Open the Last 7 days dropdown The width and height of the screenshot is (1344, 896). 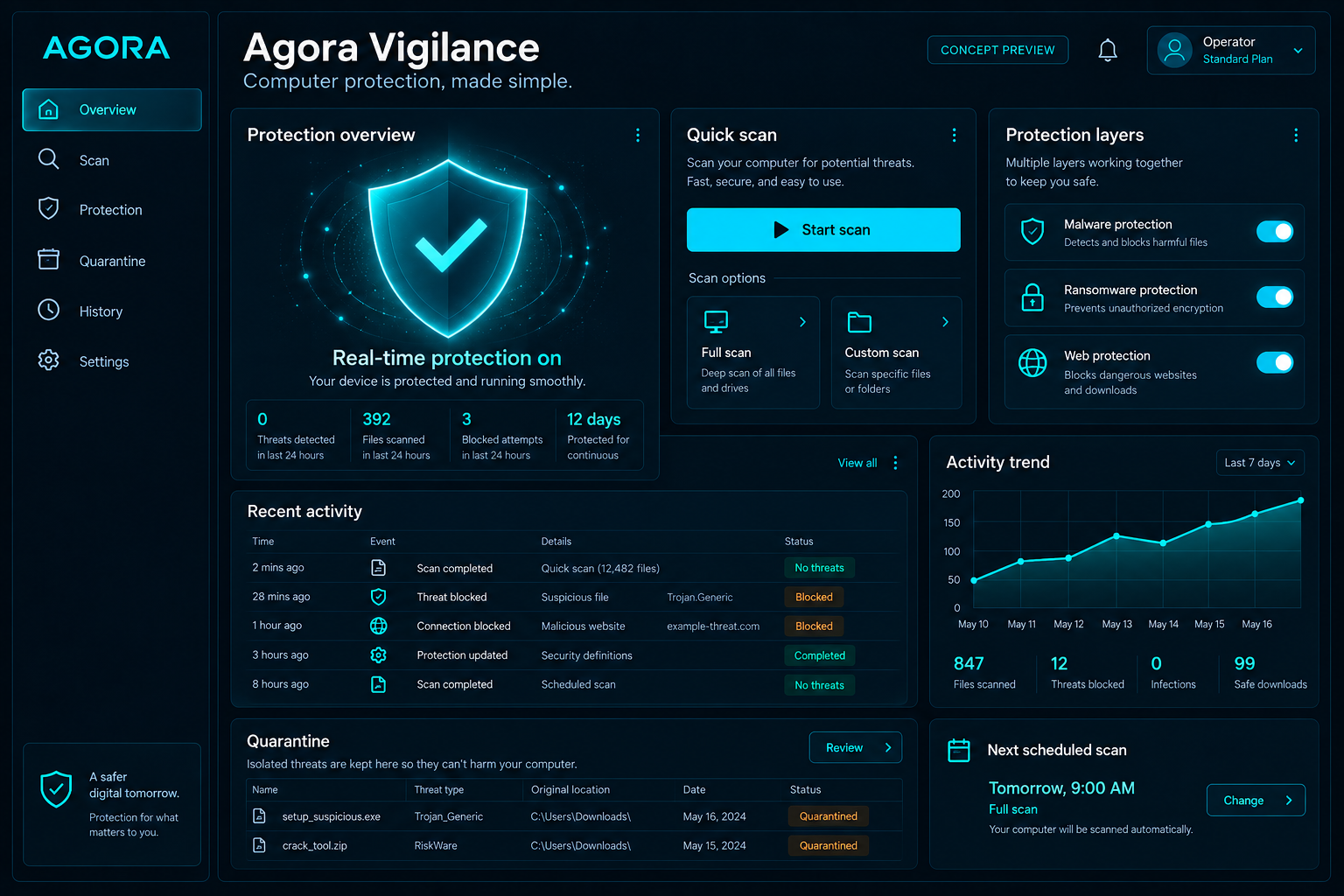[x=1260, y=463]
